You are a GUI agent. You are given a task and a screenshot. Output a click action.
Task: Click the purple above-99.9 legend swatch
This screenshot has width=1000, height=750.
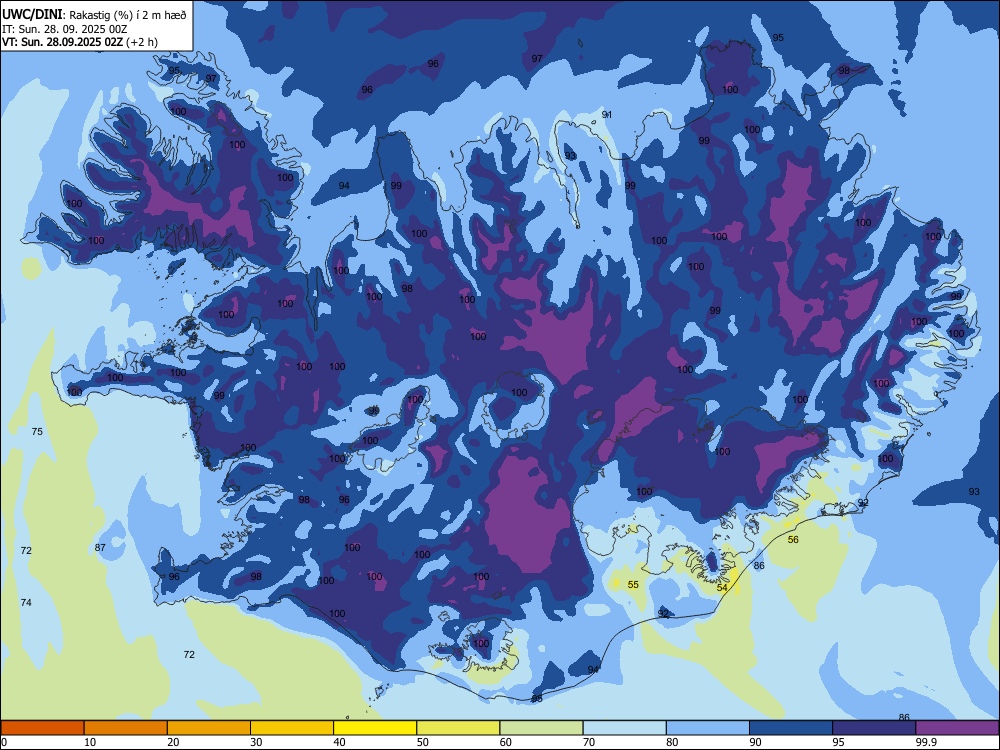(957, 728)
